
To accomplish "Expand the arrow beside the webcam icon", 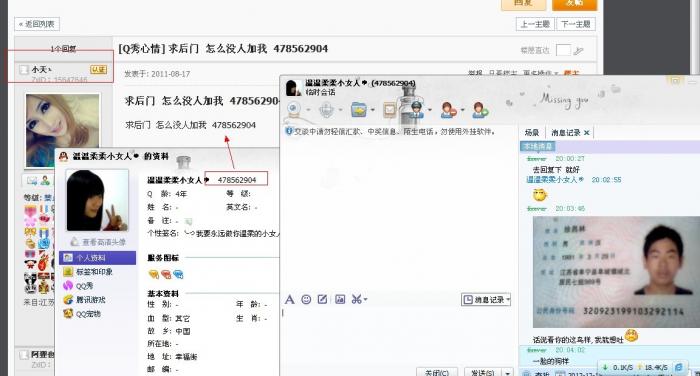I will (x=308, y=110).
